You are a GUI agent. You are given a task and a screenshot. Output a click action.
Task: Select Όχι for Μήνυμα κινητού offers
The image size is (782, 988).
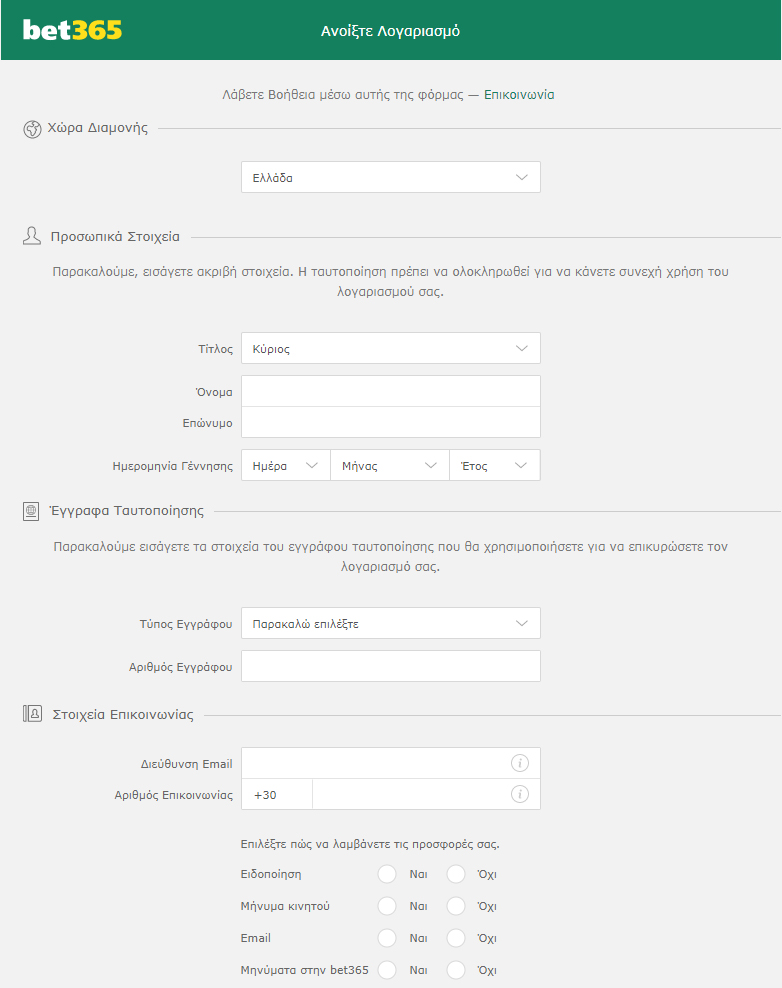pyautogui.click(x=456, y=907)
